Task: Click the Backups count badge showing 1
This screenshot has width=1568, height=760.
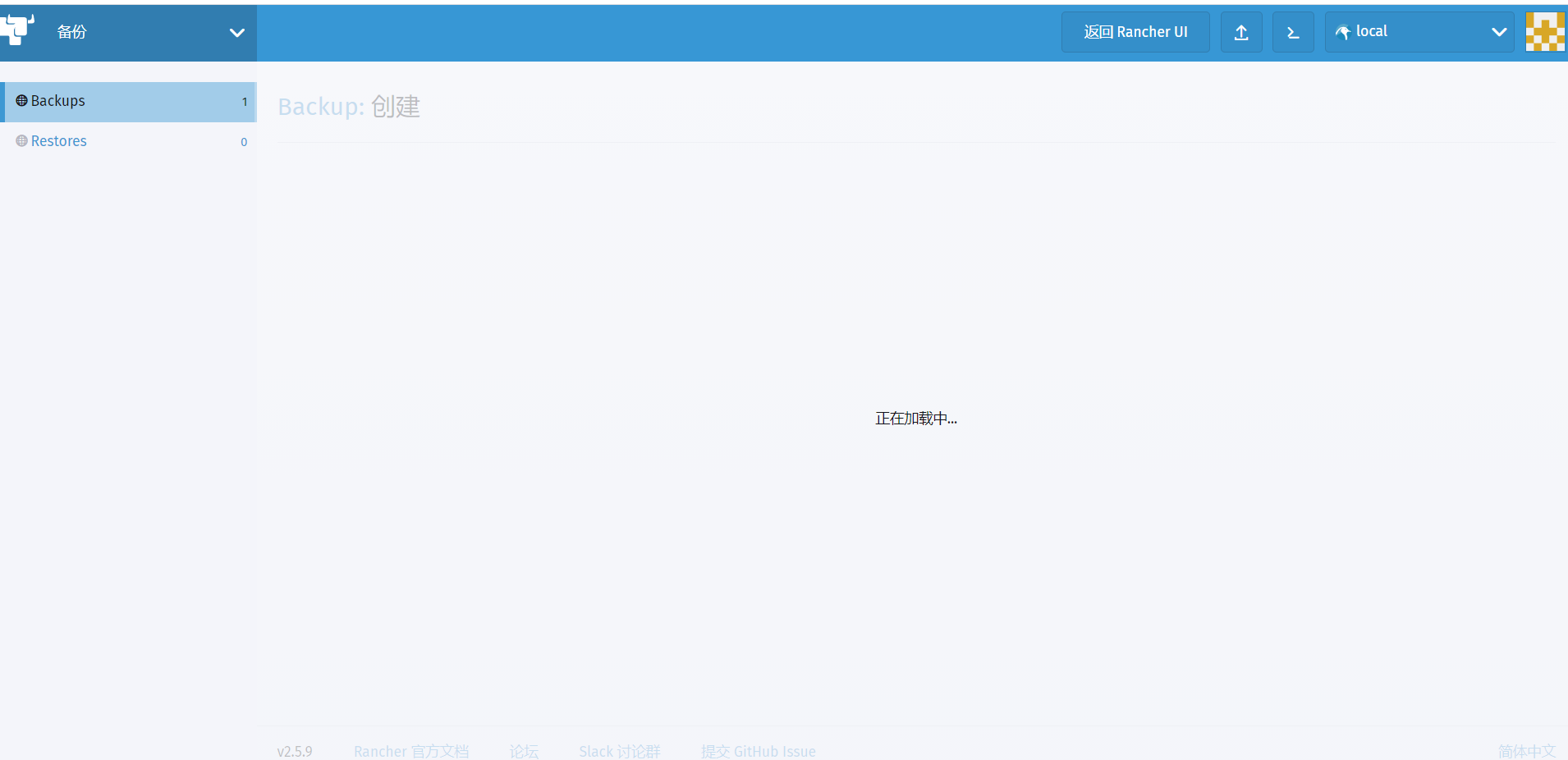Action: (x=244, y=101)
